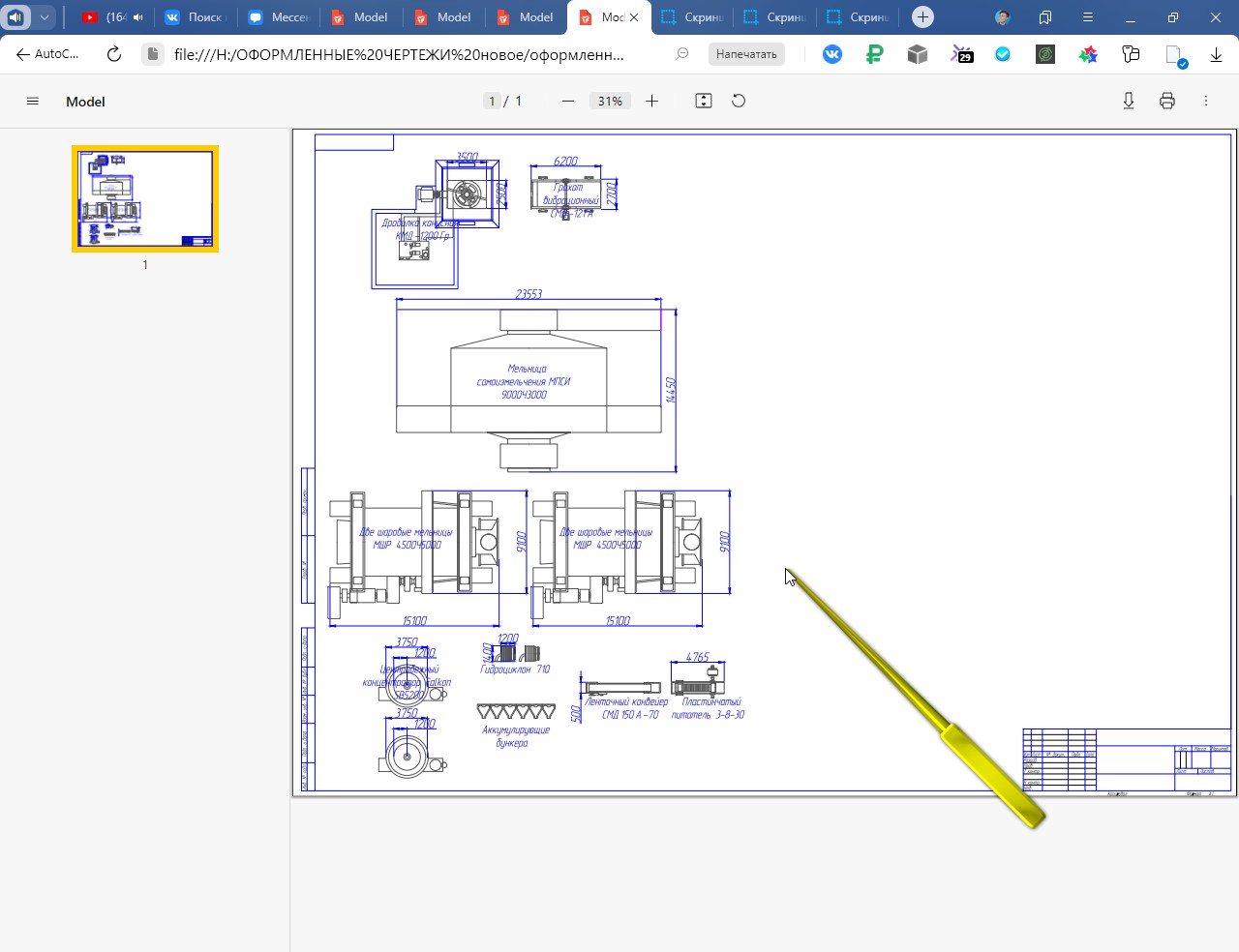Click the Ленточный конвейер label
The width and height of the screenshot is (1239, 952).
coord(626,708)
